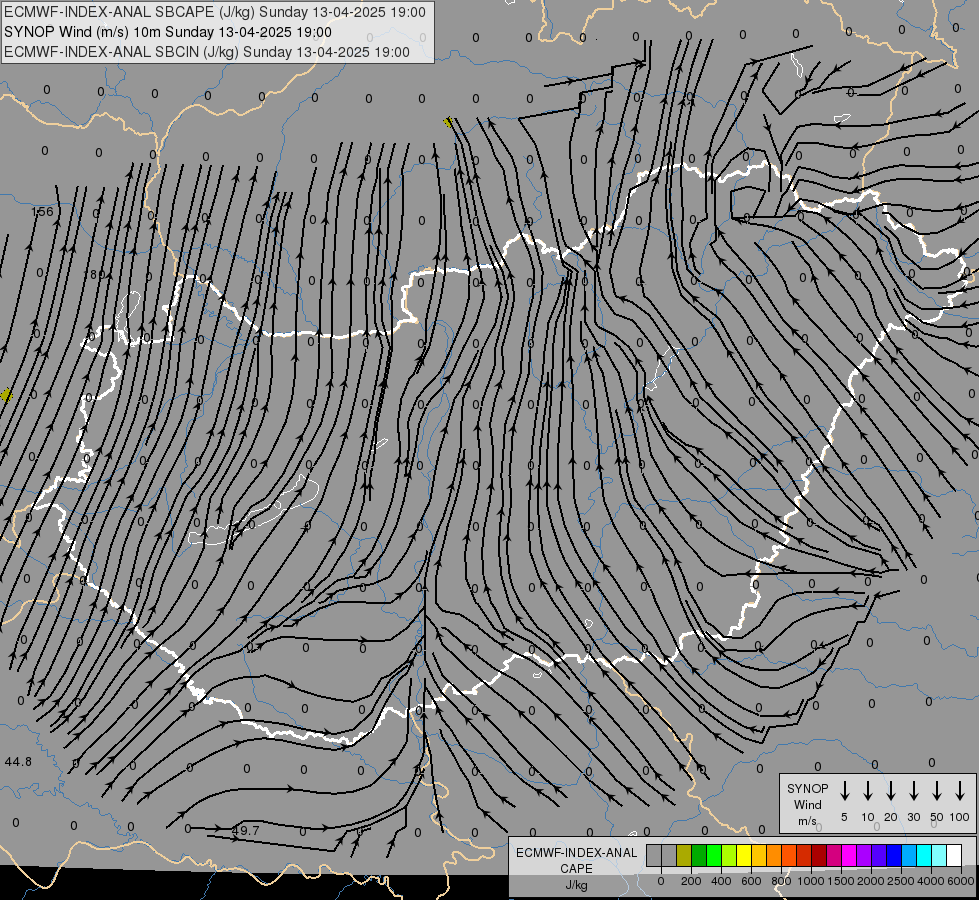Screen dimensions: 979x900
Task: Click the wind arrow above the 5 m/s label
Action: [844, 791]
